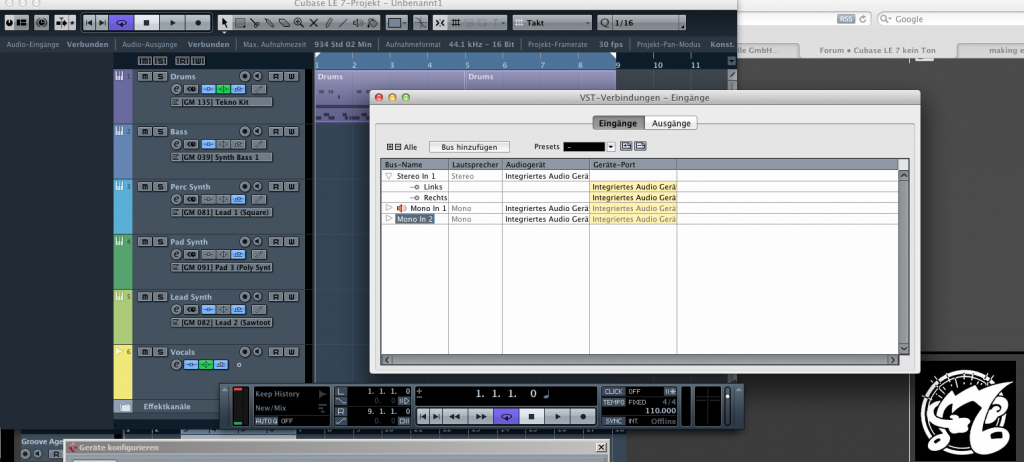Open the Forum Cubase LE 7 kein Ton browser tab

click(x=877, y=50)
